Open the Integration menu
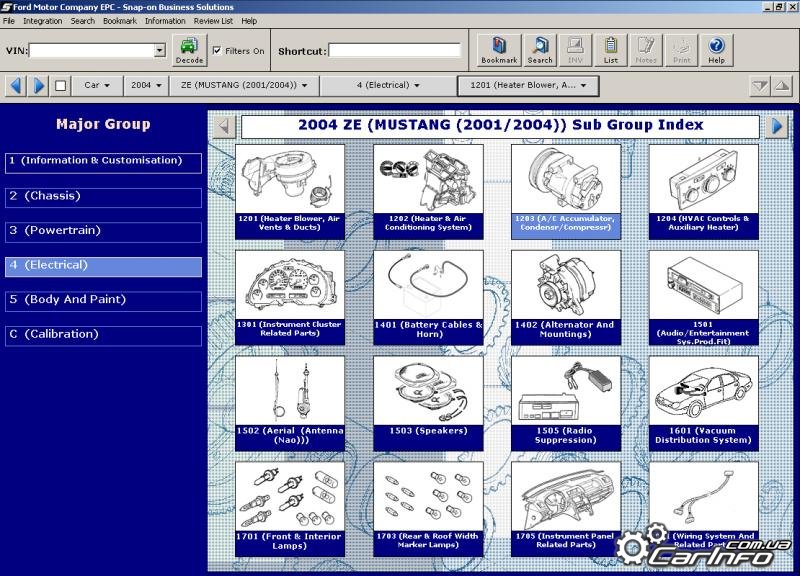The height and width of the screenshot is (576, 800). (x=42, y=21)
